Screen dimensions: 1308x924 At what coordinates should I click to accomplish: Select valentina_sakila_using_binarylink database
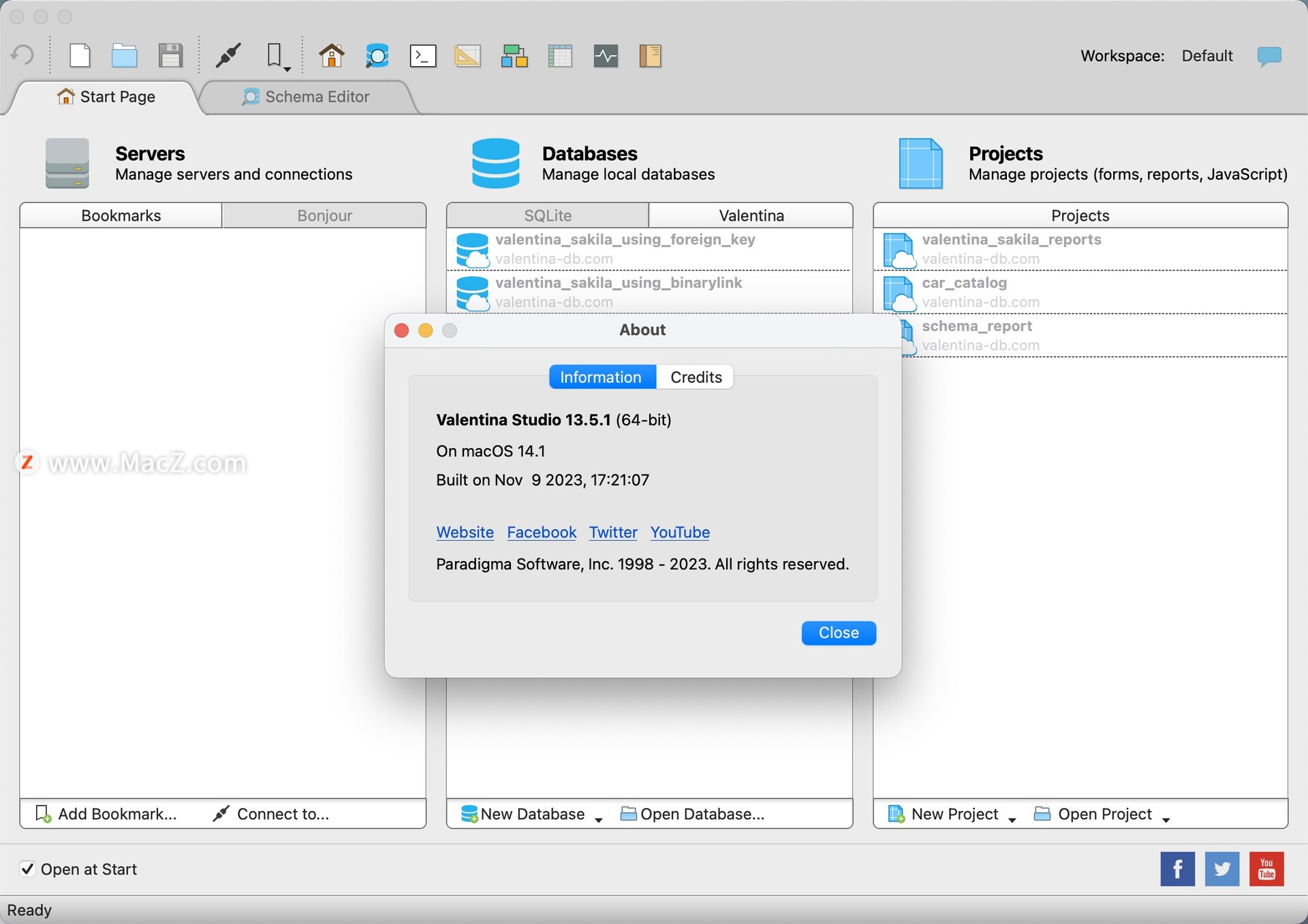pos(649,292)
